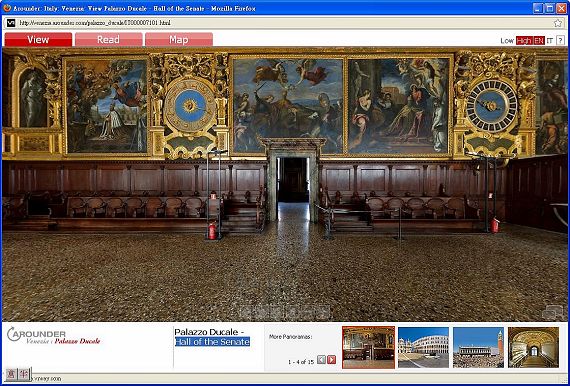Click the 'Palazzo Ducale -' title text

pyautogui.click(x=209, y=332)
